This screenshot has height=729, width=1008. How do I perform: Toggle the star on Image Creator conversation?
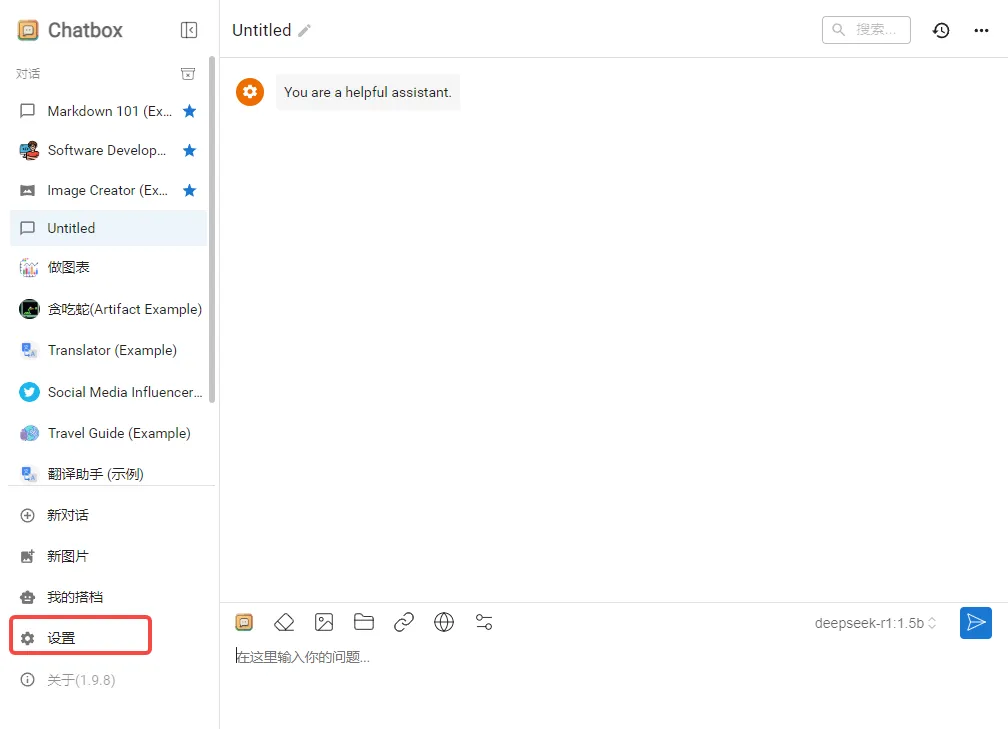(x=189, y=190)
